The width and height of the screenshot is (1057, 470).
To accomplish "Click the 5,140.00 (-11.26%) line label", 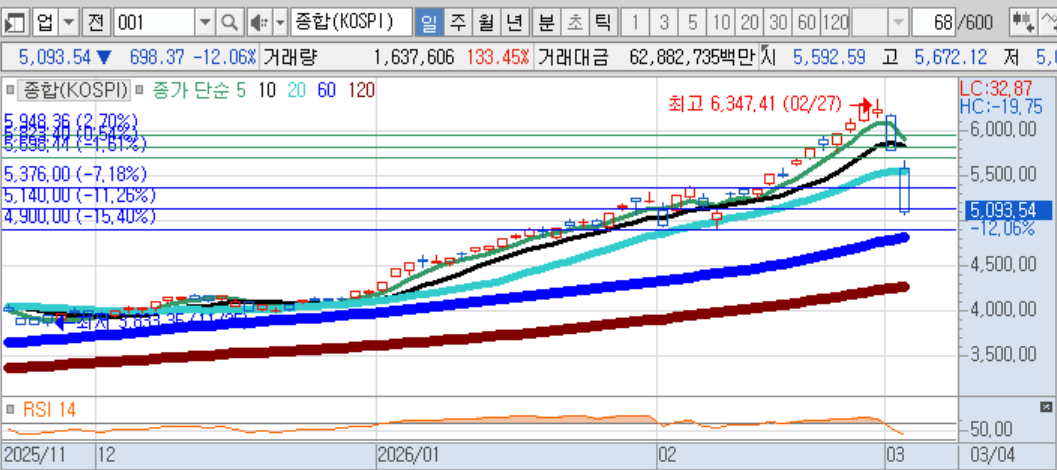I will (x=80, y=196).
